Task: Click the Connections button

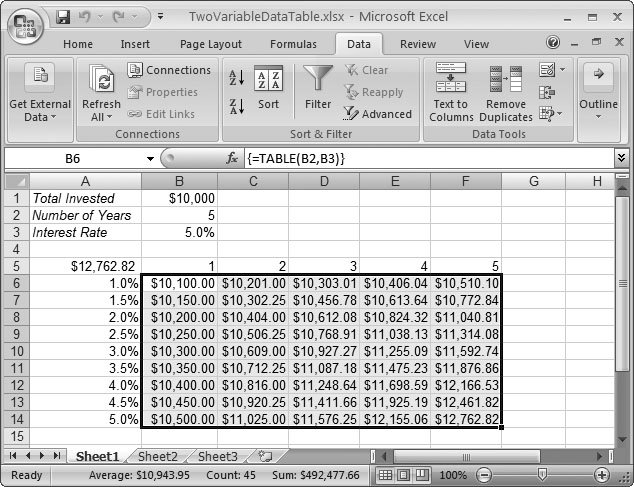Action: coord(169,70)
